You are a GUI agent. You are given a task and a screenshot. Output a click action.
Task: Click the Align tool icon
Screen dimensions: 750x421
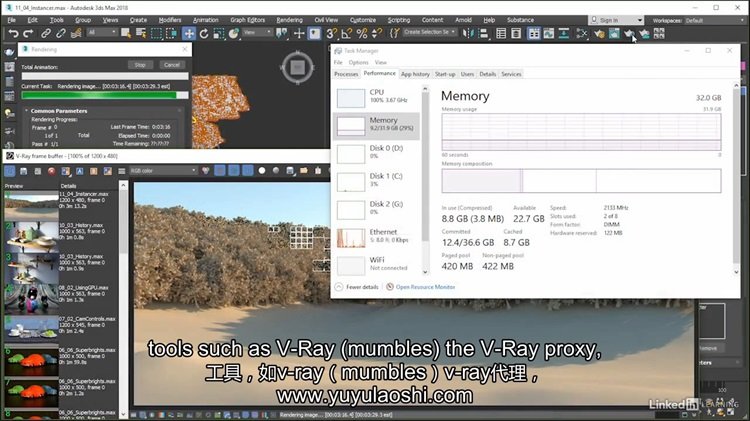tap(483, 33)
